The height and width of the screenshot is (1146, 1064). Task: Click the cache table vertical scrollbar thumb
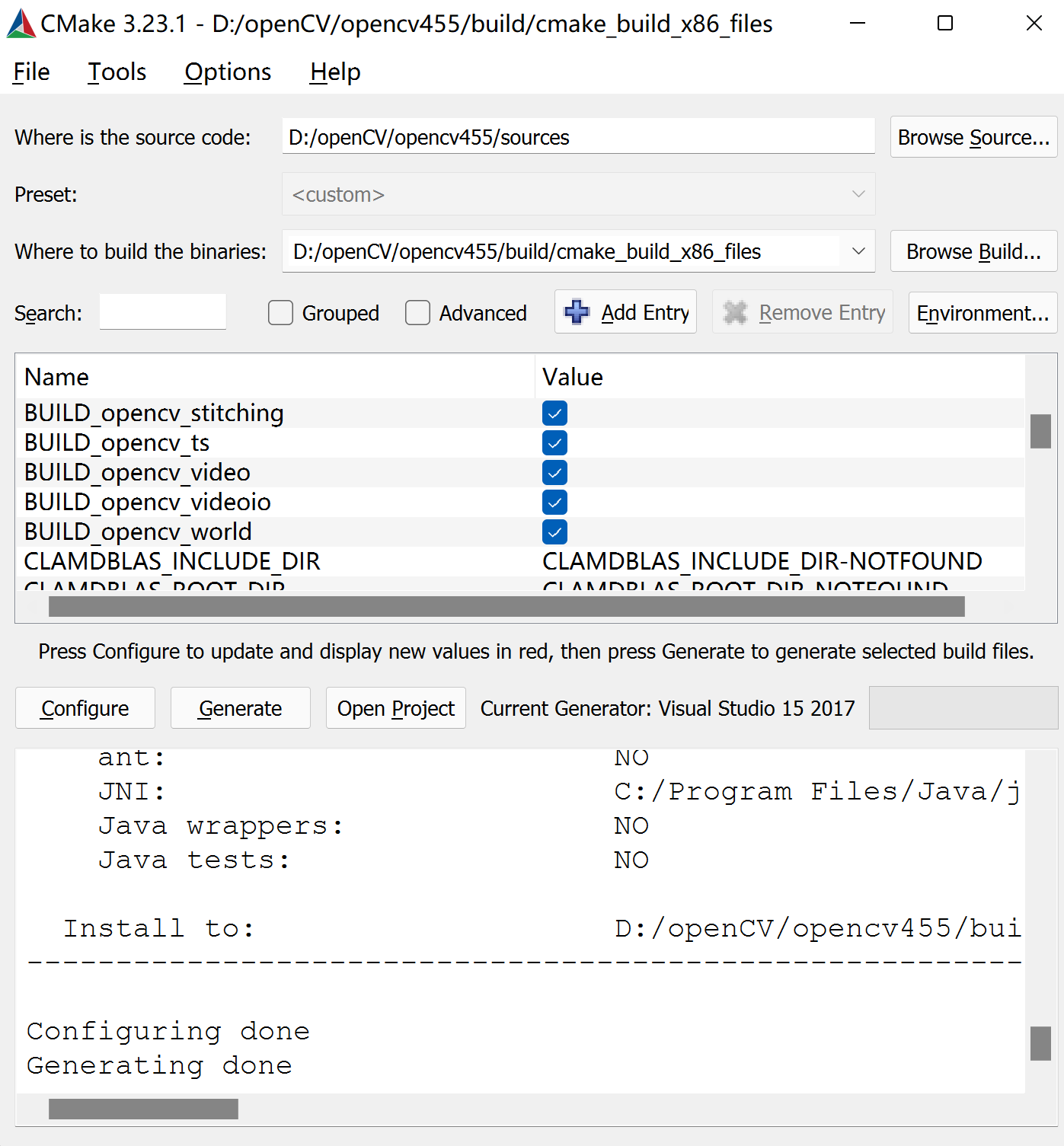[1040, 431]
